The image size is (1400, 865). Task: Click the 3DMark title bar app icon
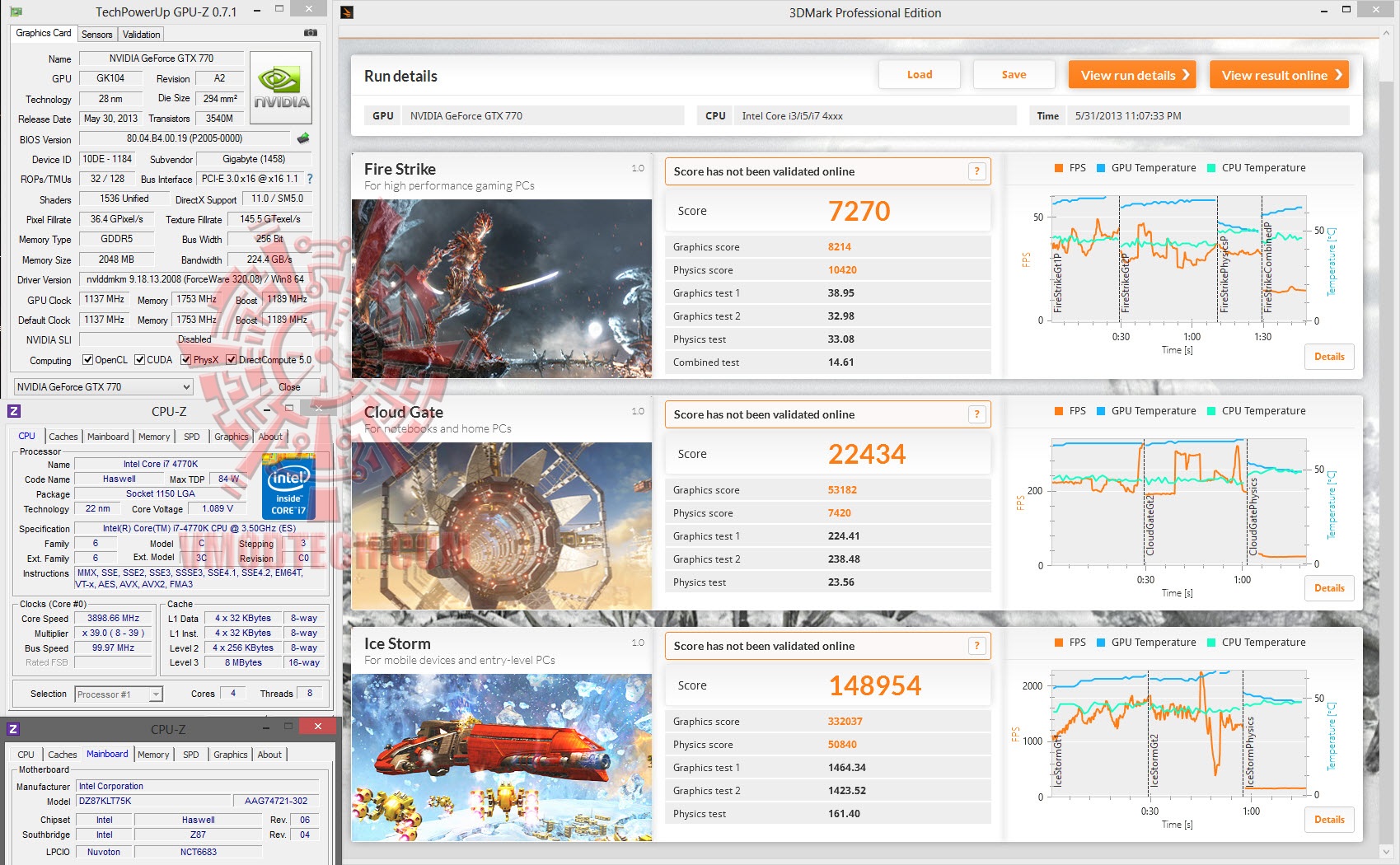coord(347,12)
